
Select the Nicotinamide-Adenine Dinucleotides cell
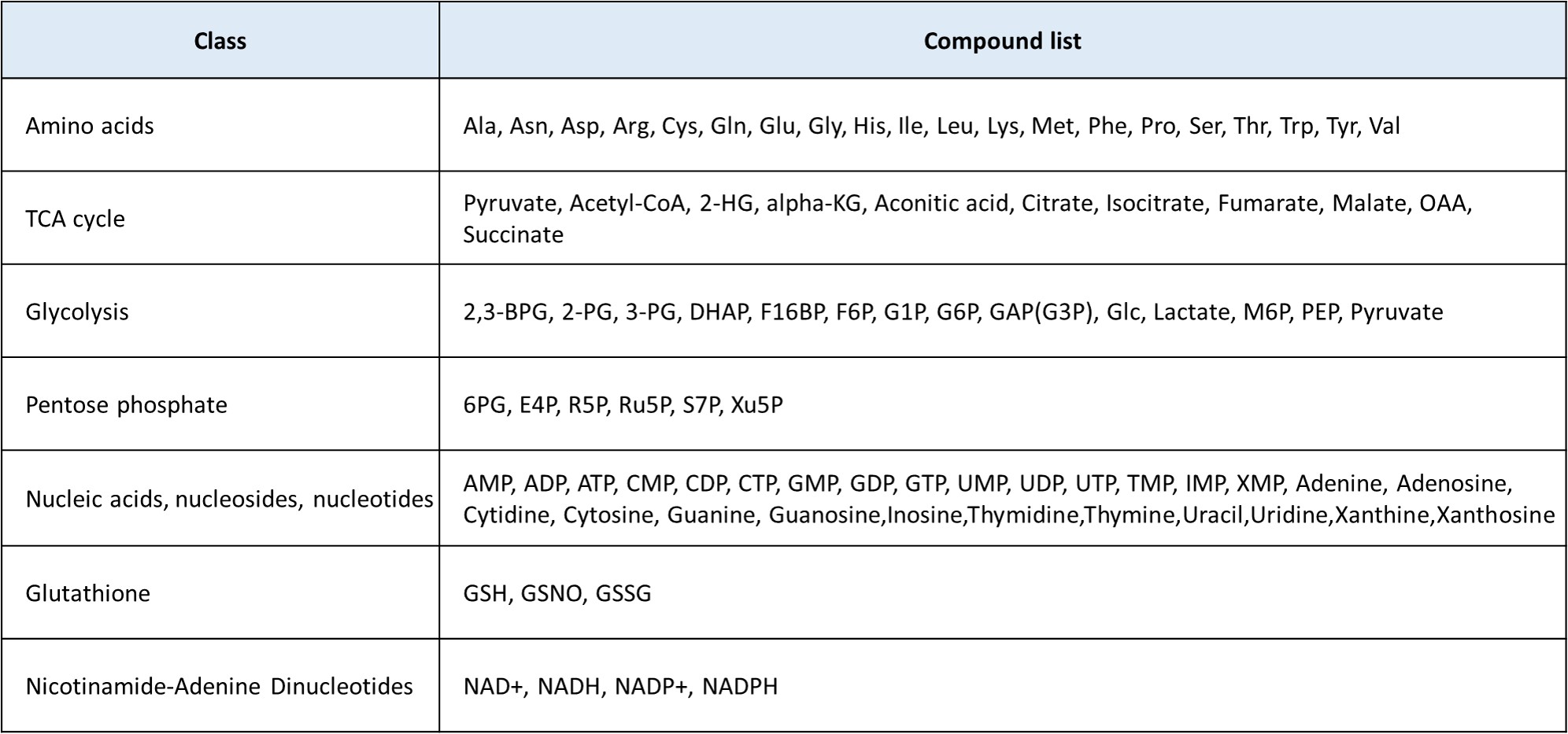pos(220,685)
